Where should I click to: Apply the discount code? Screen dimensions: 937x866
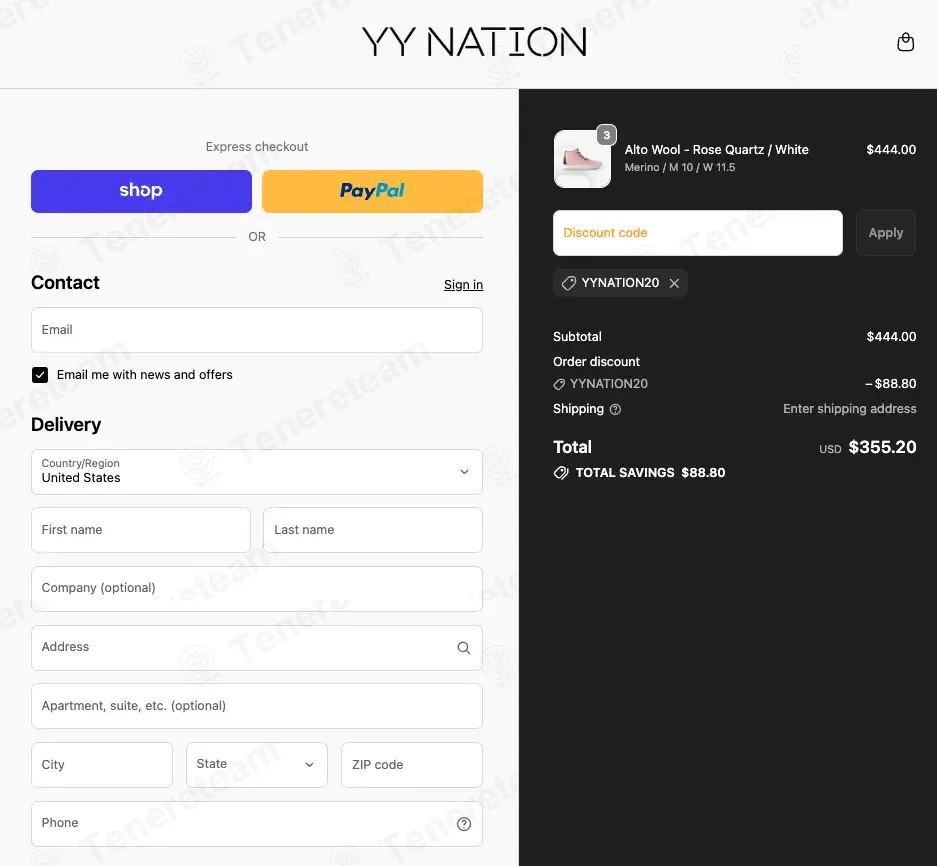(886, 232)
